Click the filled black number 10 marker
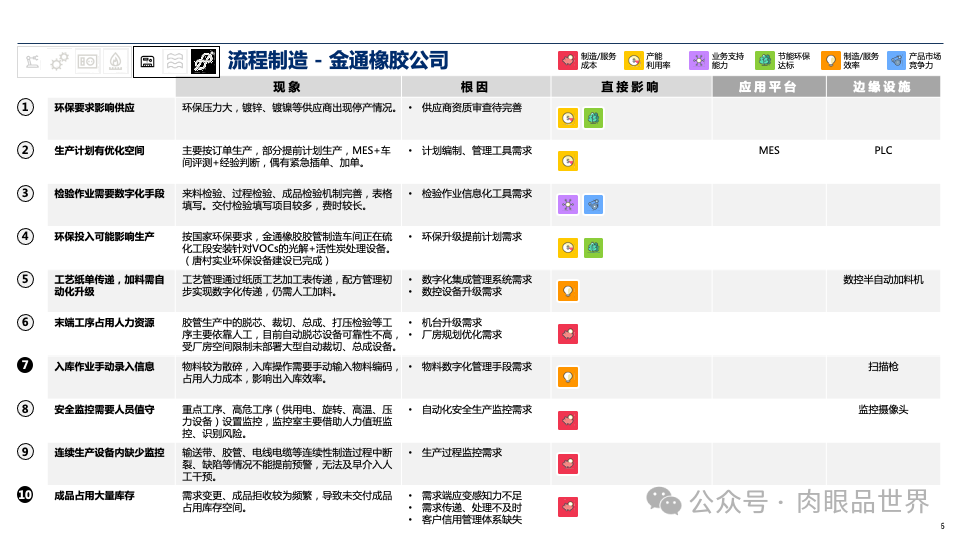 click(x=25, y=495)
